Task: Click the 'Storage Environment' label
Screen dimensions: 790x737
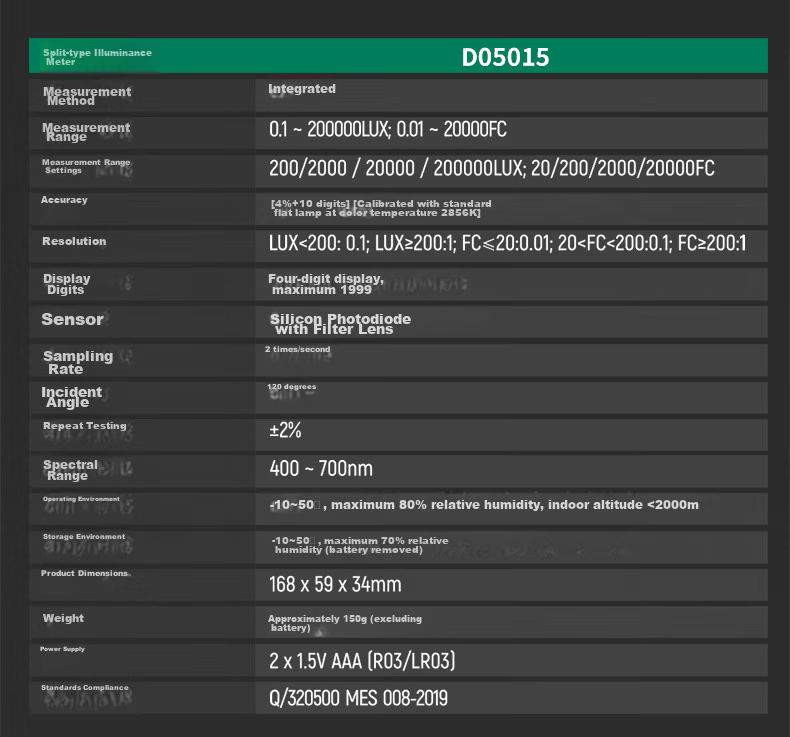Action: (84, 537)
